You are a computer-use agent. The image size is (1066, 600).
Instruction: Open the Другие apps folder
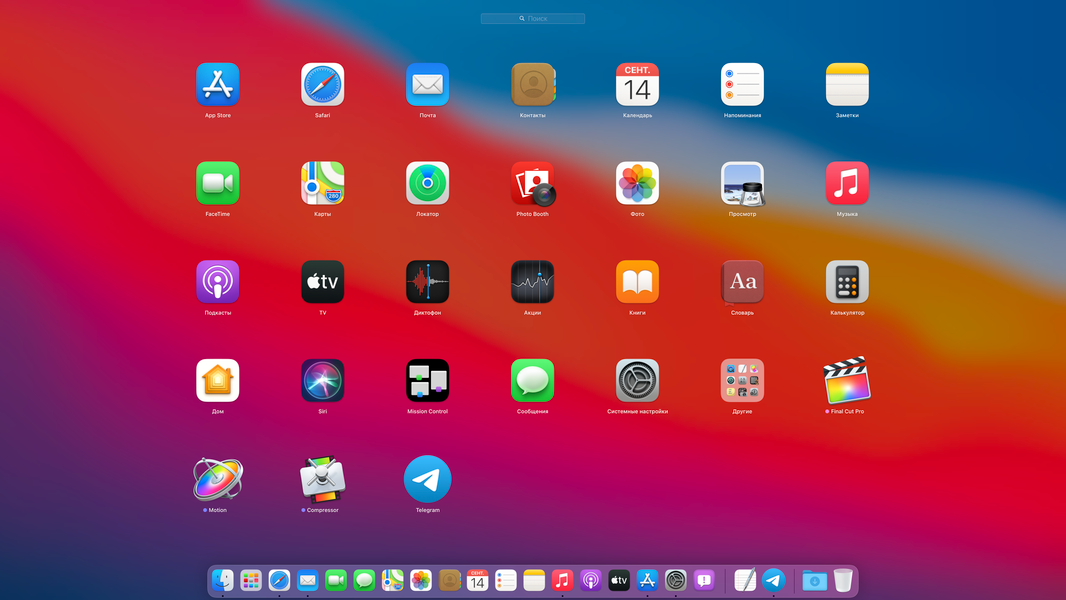tap(742, 380)
